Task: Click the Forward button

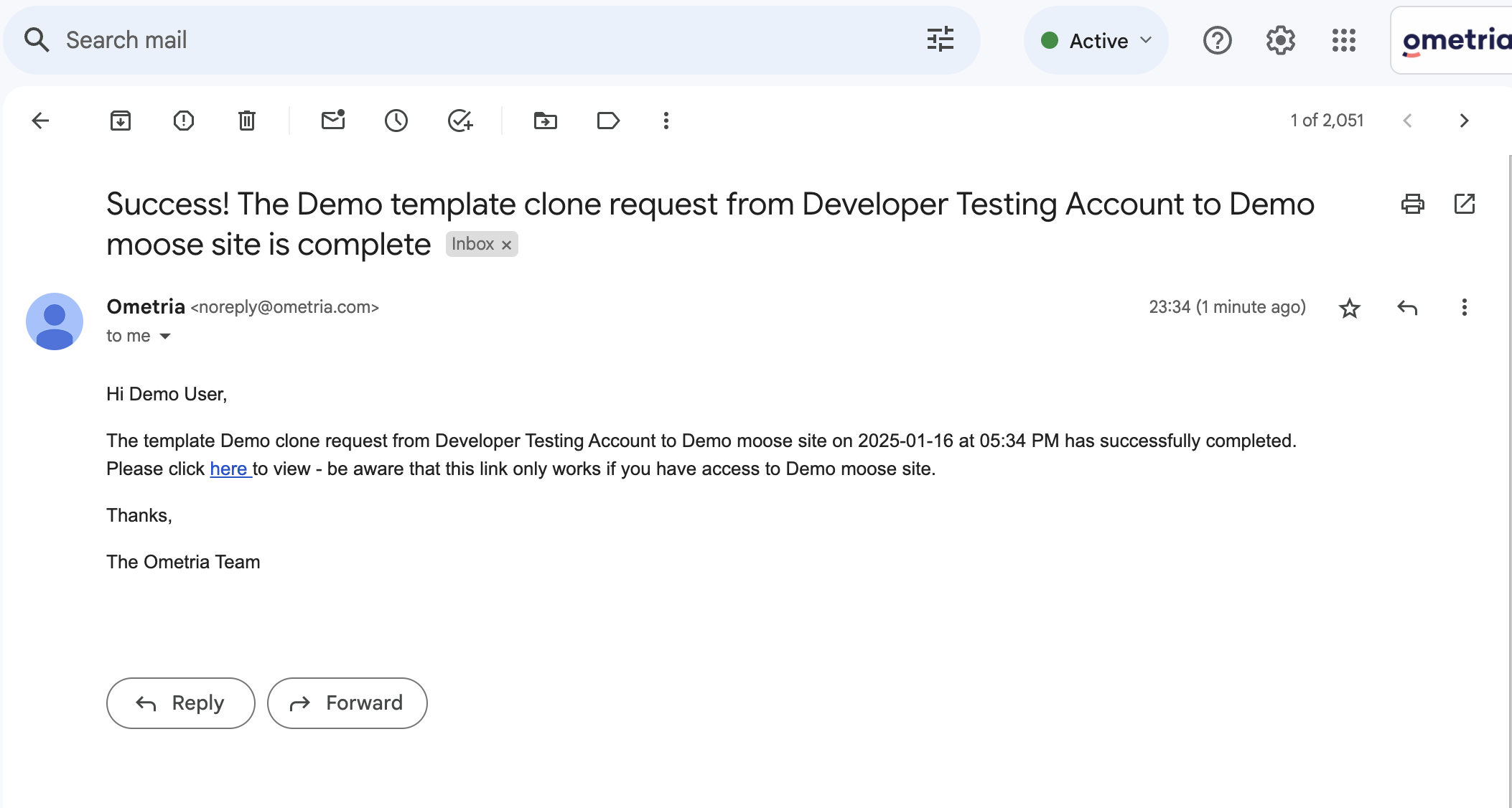Action: tap(347, 703)
